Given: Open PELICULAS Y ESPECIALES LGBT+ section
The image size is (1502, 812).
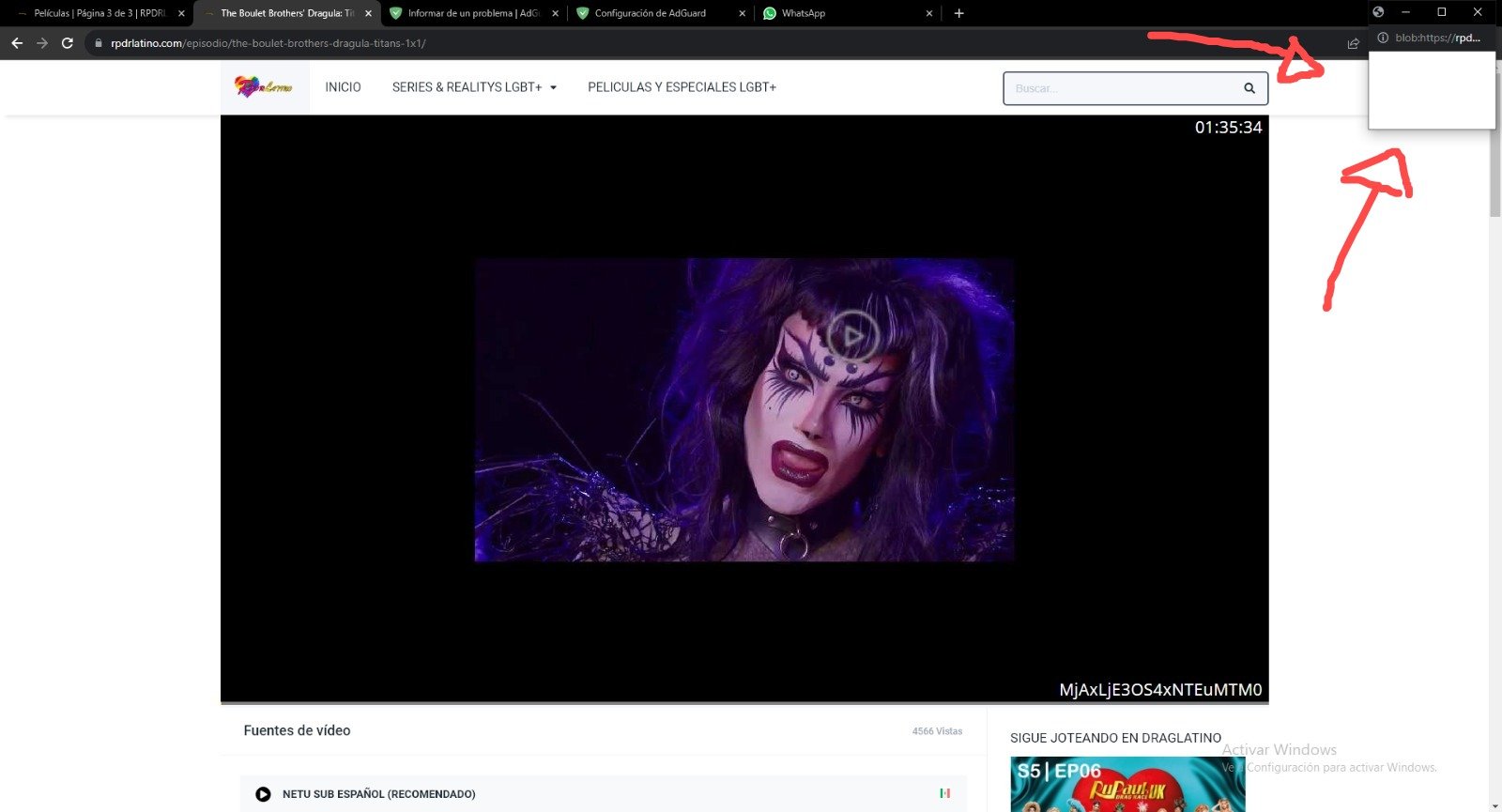Looking at the screenshot, I should (x=682, y=87).
